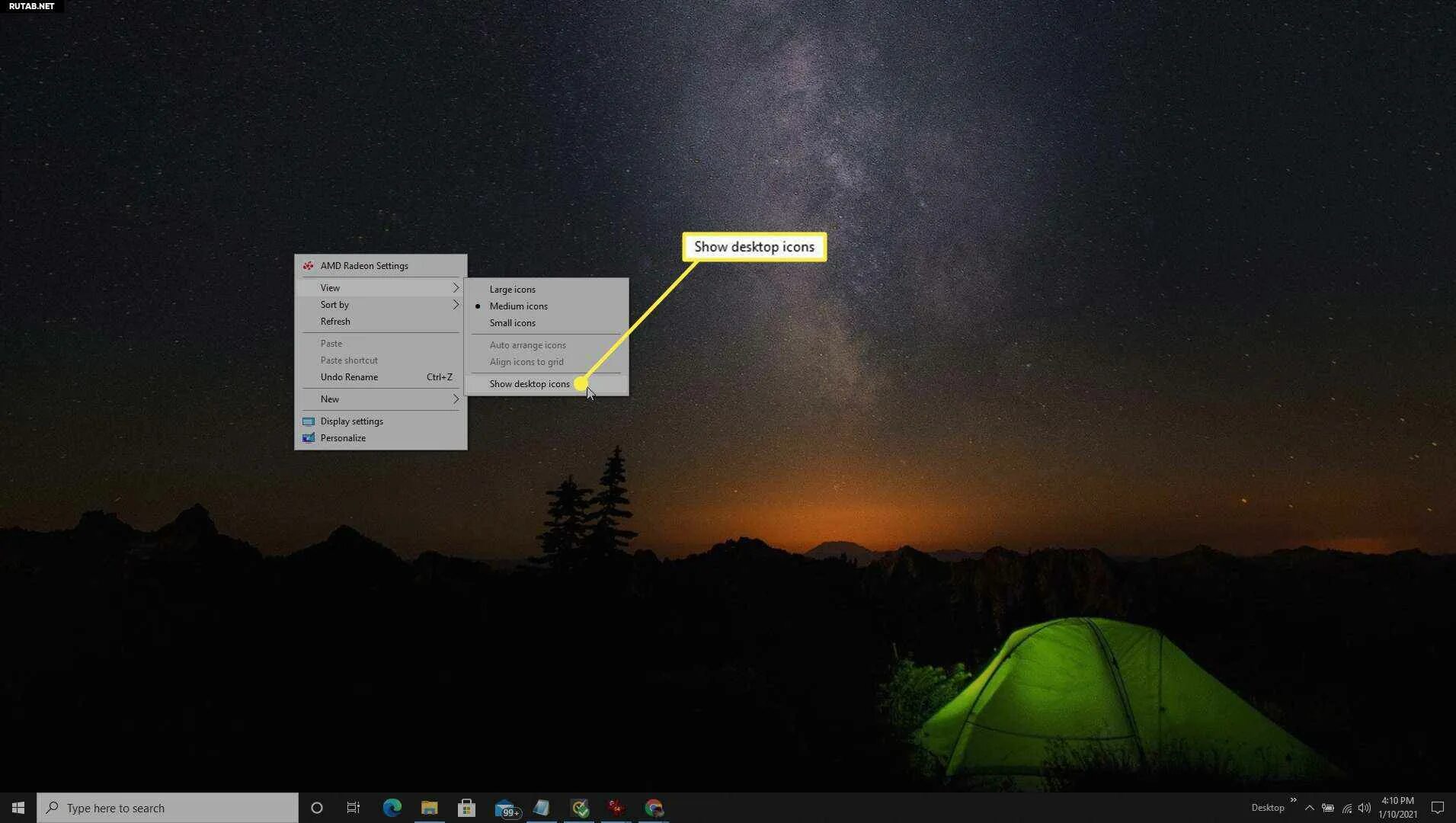Click the Desktop toolbar label
1456x823 pixels.
point(1268,808)
